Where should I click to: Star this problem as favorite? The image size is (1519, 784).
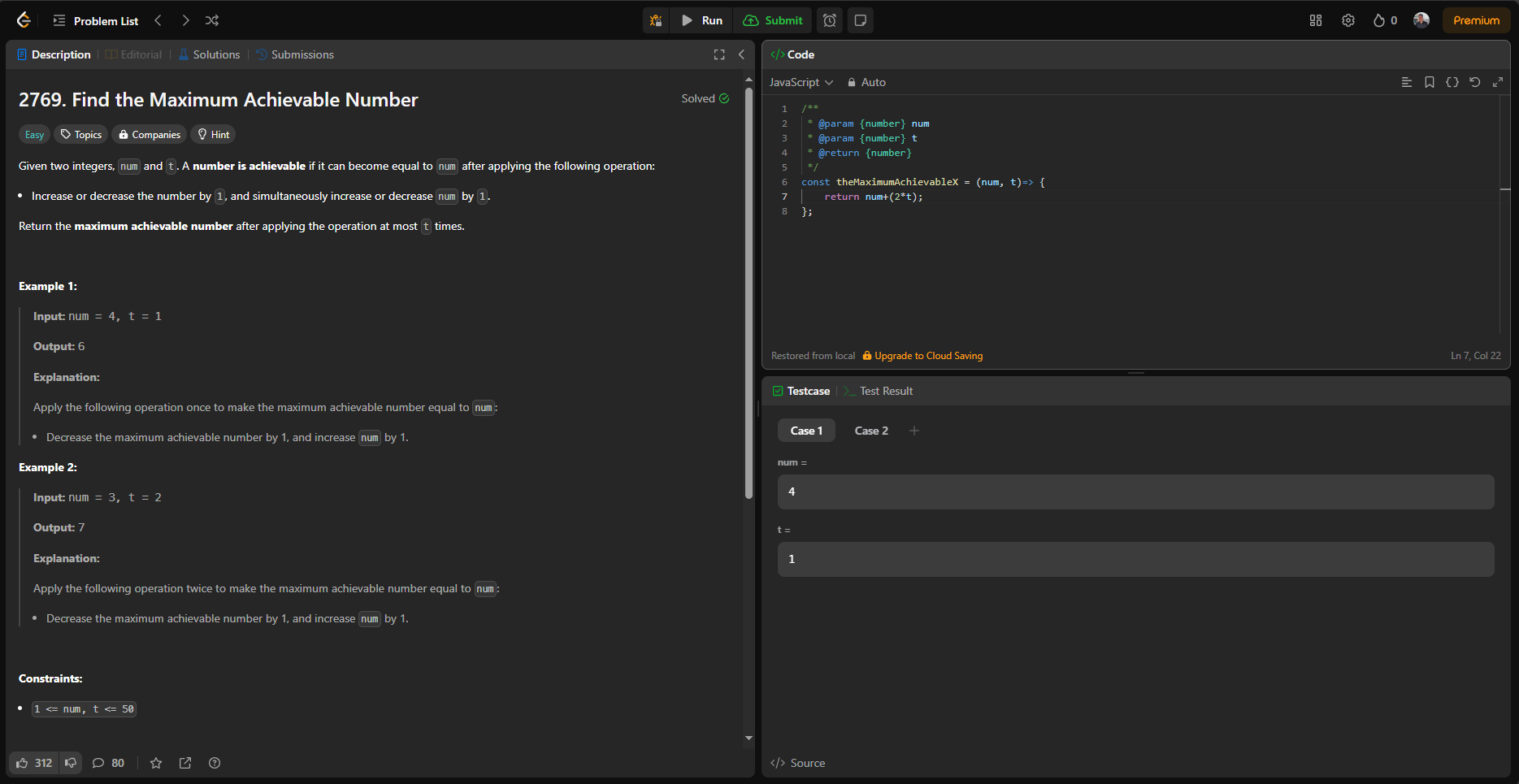point(156,763)
